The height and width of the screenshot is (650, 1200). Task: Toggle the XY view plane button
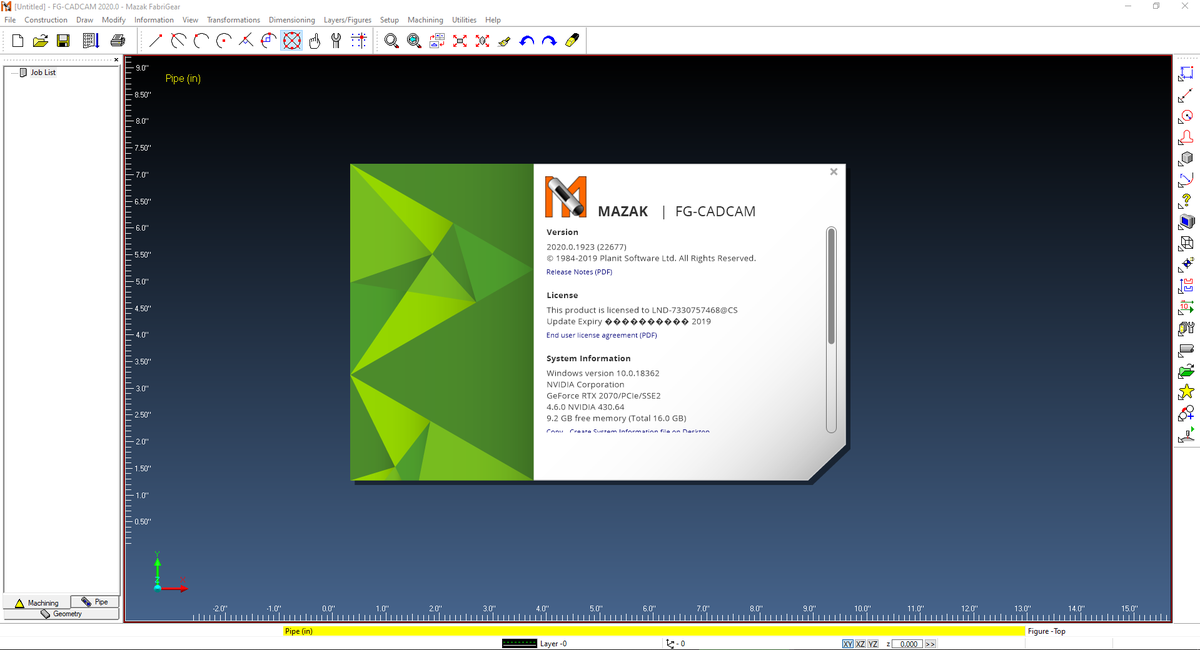(848, 643)
